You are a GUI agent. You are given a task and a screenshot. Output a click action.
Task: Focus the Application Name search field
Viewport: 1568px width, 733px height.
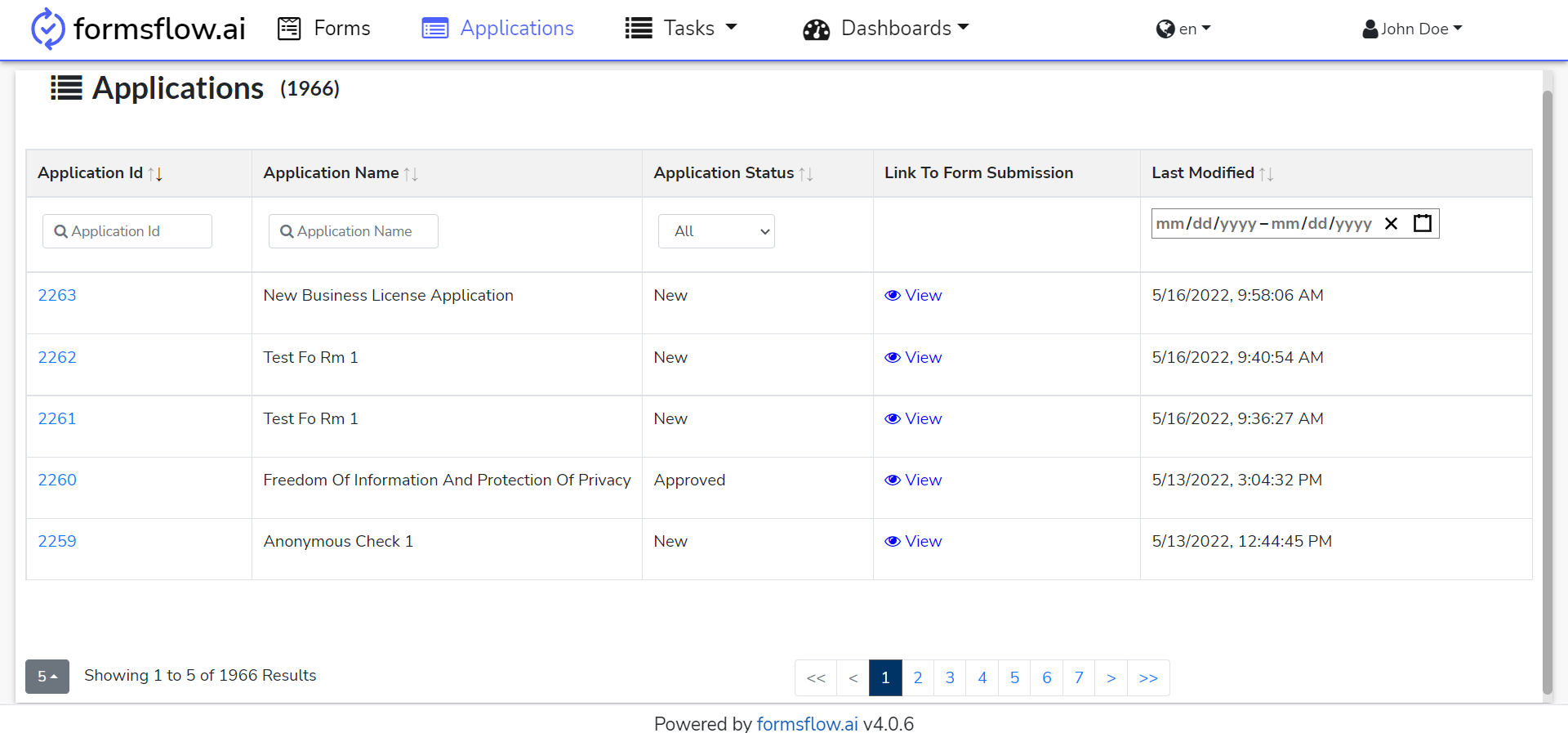(354, 231)
